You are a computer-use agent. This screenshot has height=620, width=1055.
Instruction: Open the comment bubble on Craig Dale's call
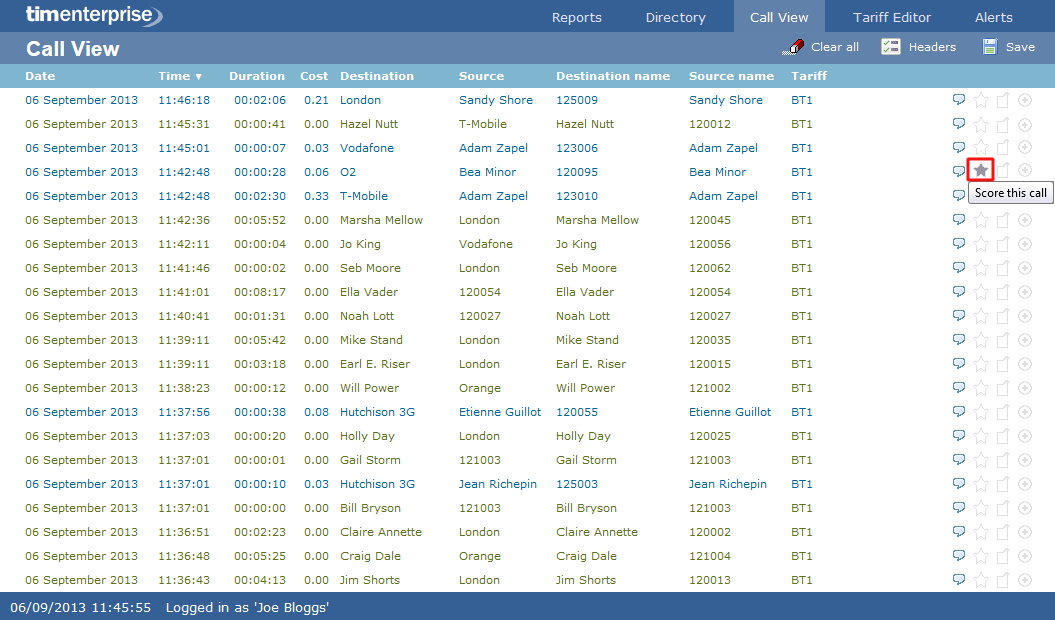click(959, 556)
